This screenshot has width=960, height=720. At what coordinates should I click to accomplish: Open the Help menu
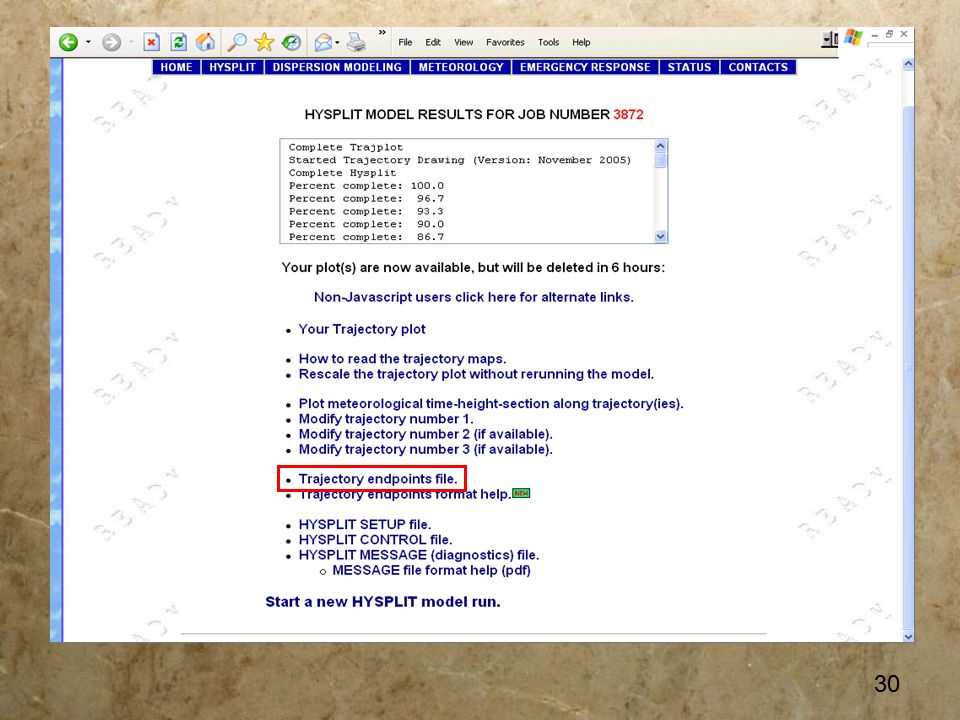[581, 42]
